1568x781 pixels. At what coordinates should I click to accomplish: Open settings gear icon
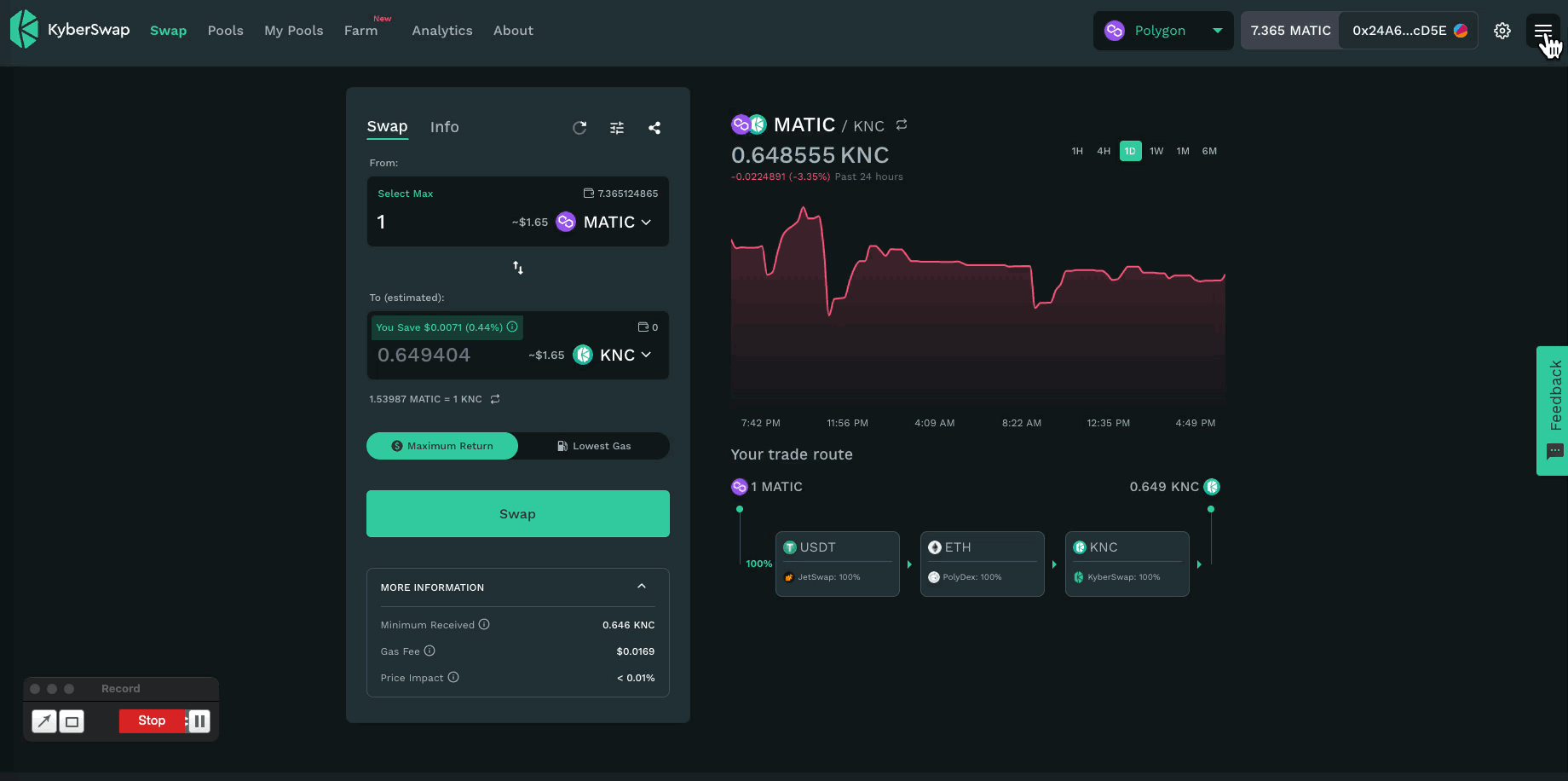(1502, 31)
